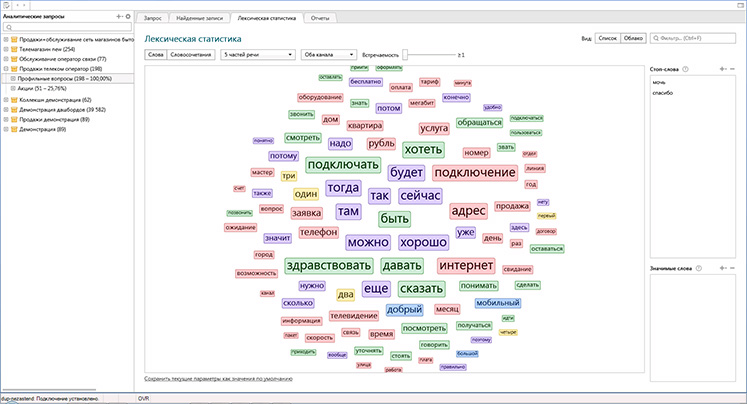Click the plus icon in the Стоп-слова header

click(723, 69)
